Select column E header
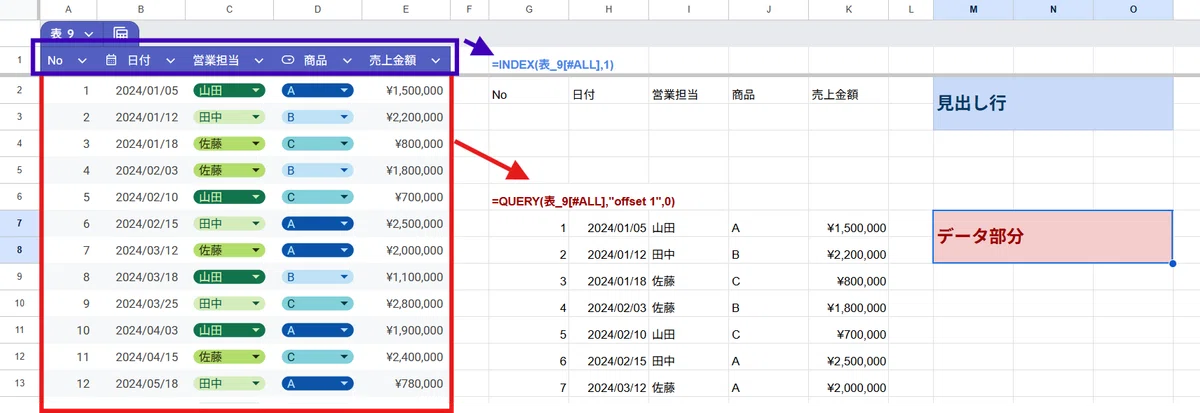Screen dimensions: 1200x413 406,9
